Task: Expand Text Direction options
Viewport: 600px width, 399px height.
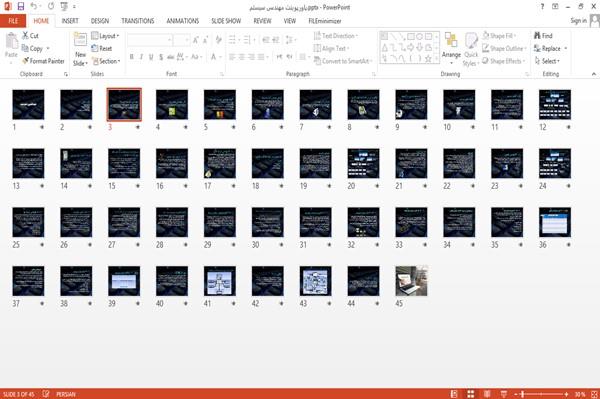Action: tap(336, 36)
